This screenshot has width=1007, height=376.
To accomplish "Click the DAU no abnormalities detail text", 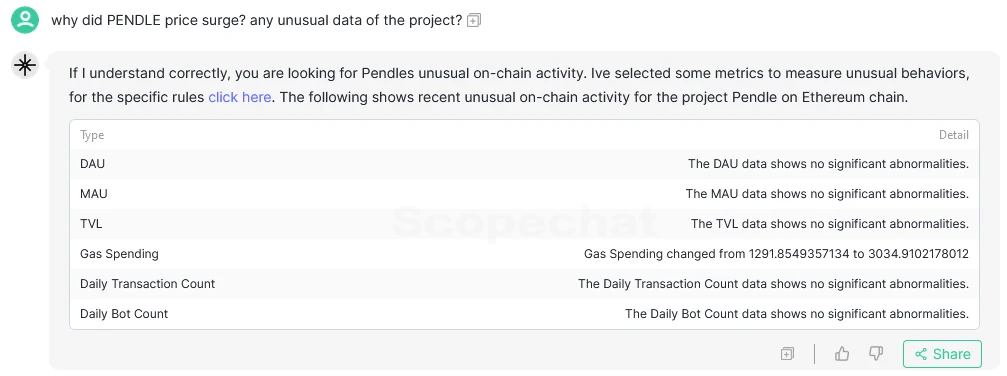I will 828,164.
